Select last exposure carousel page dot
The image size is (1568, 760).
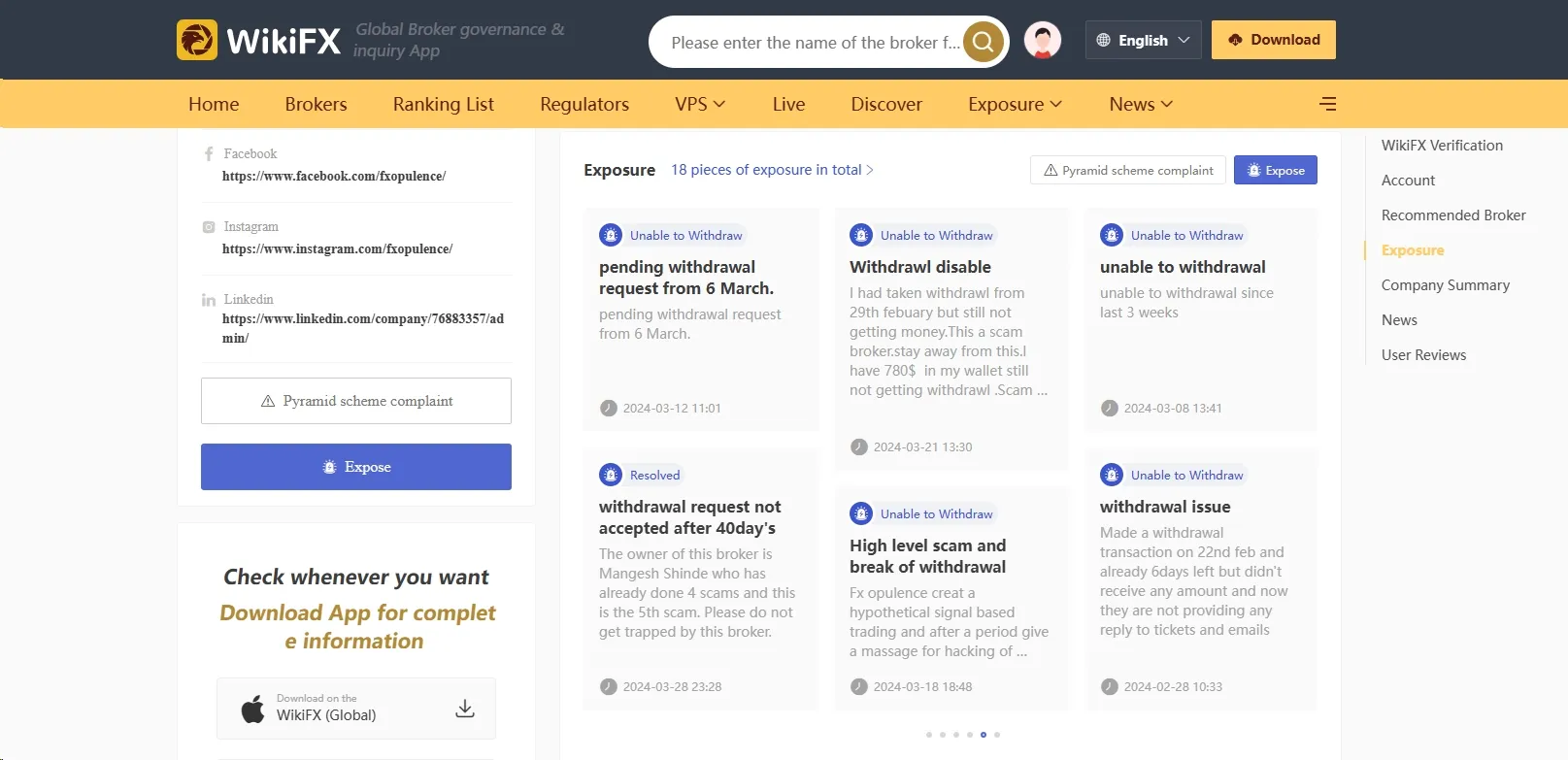(x=997, y=735)
